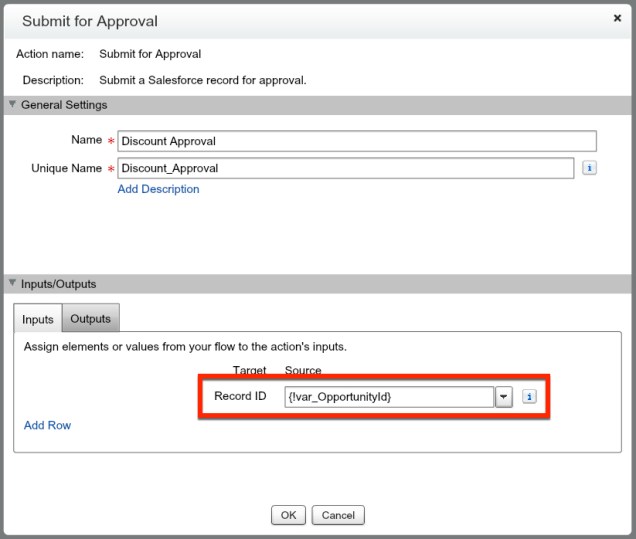Screen dimensions: 636x539
Task: Focus the Unique Name field
Action: click(346, 168)
